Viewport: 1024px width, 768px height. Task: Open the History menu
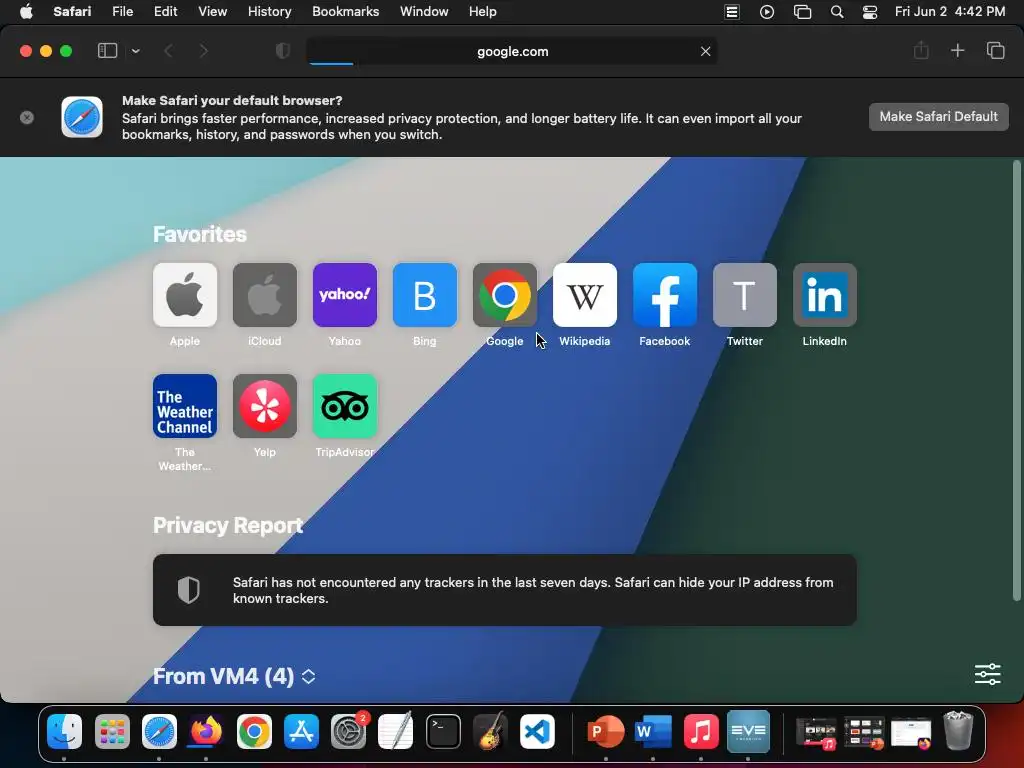click(269, 12)
